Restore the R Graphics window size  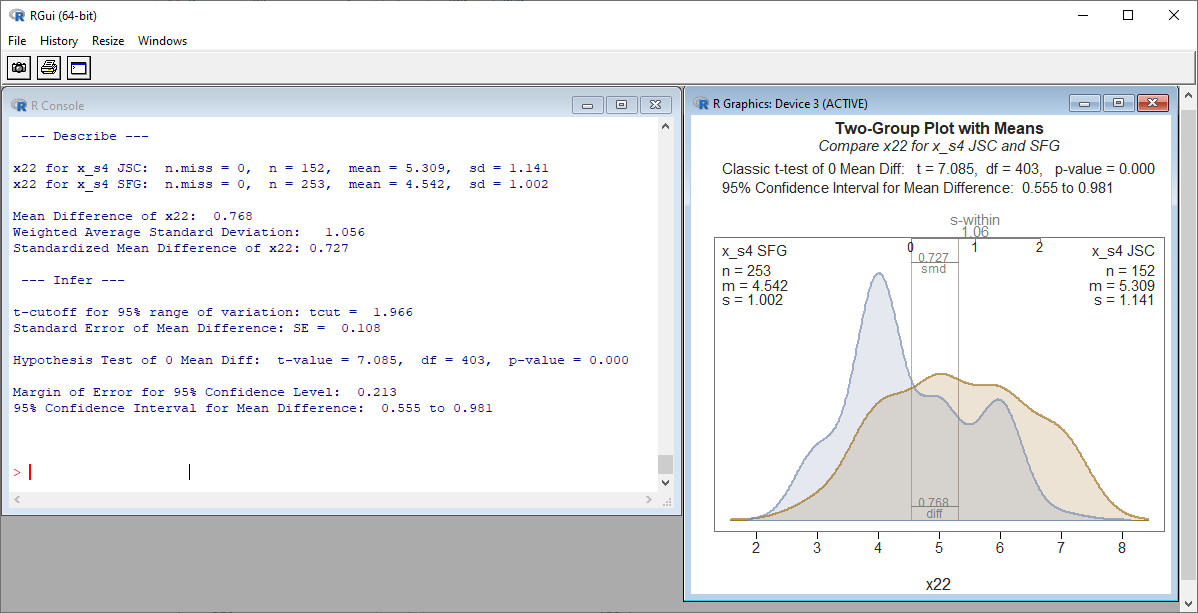tap(1119, 102)
